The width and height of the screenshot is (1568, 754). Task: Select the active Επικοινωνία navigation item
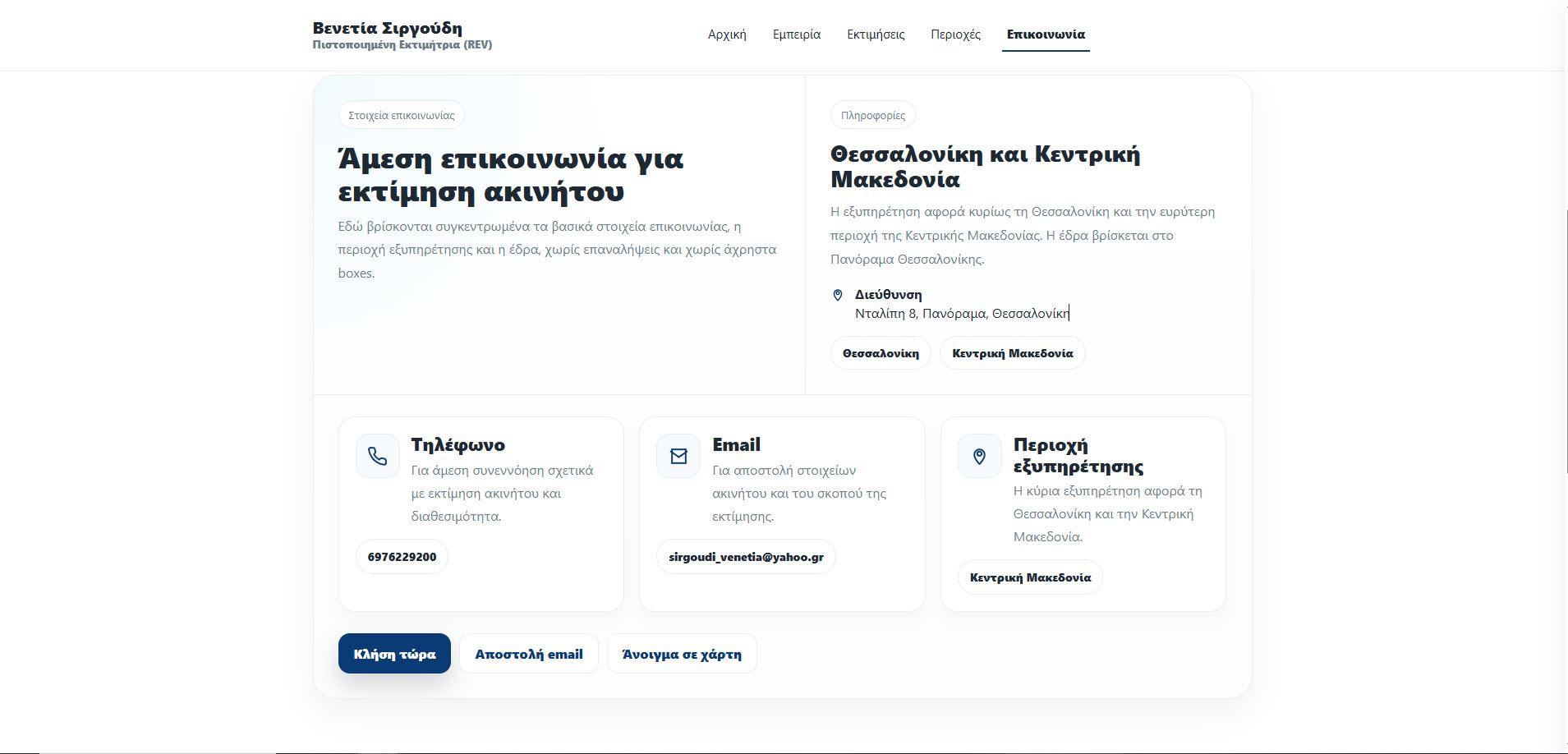pyautogui.click(x=1046, y=34)
